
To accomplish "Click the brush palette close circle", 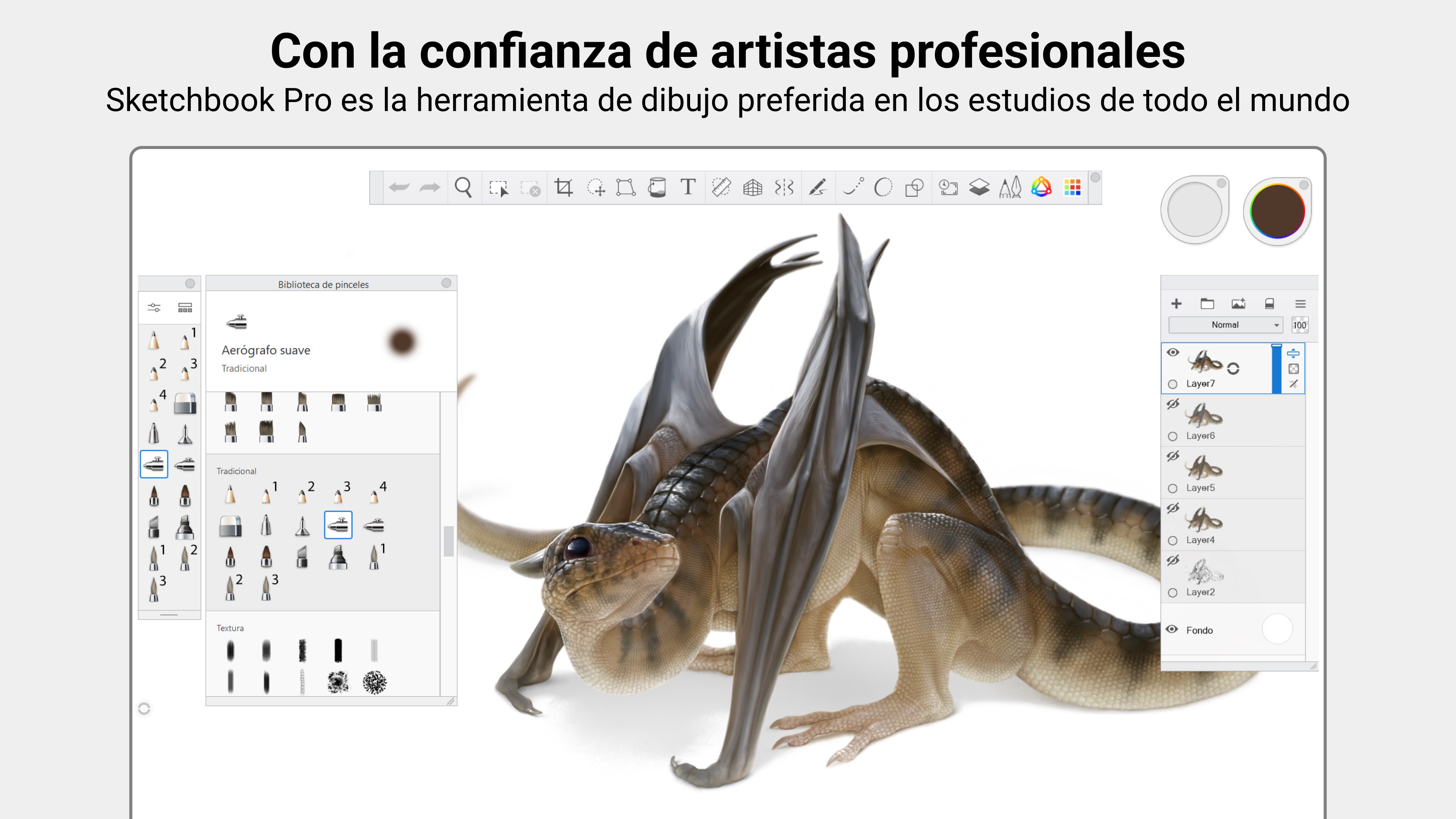I will tap(190, 283).
